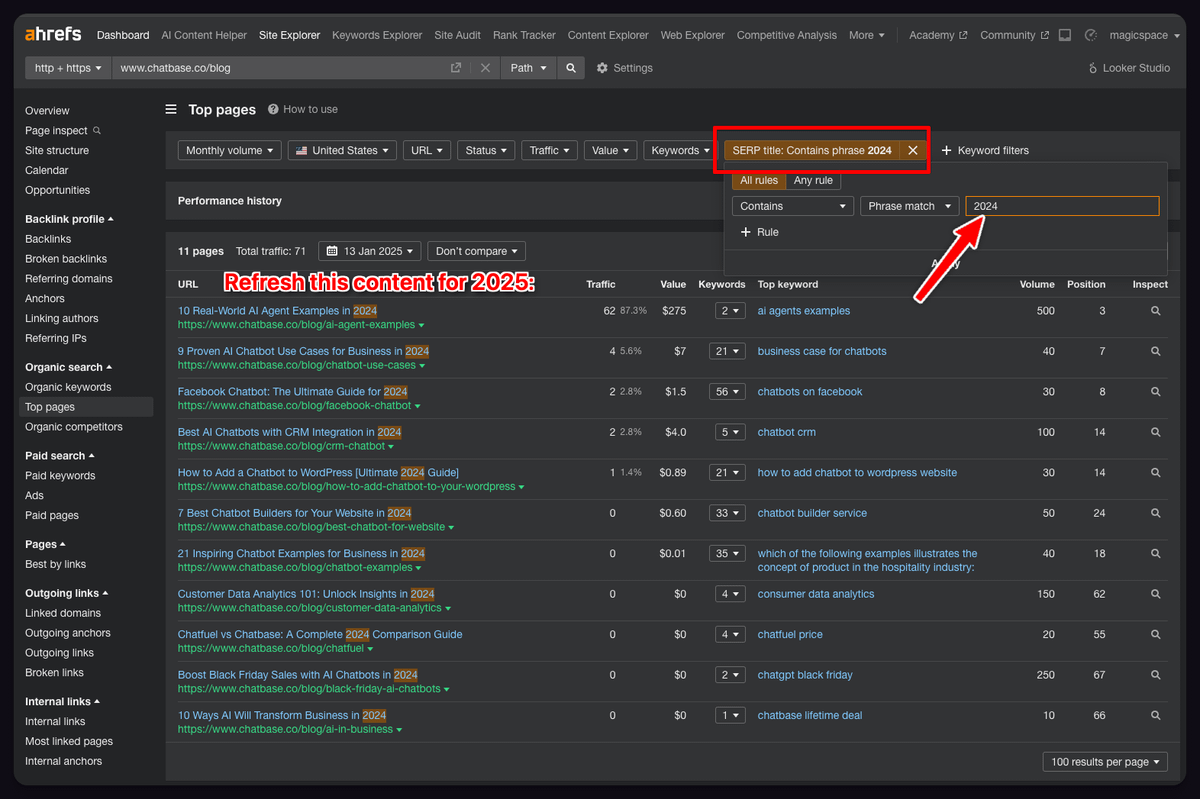
Task: Open Organic keywords in the sidebar
Action: 68,387
